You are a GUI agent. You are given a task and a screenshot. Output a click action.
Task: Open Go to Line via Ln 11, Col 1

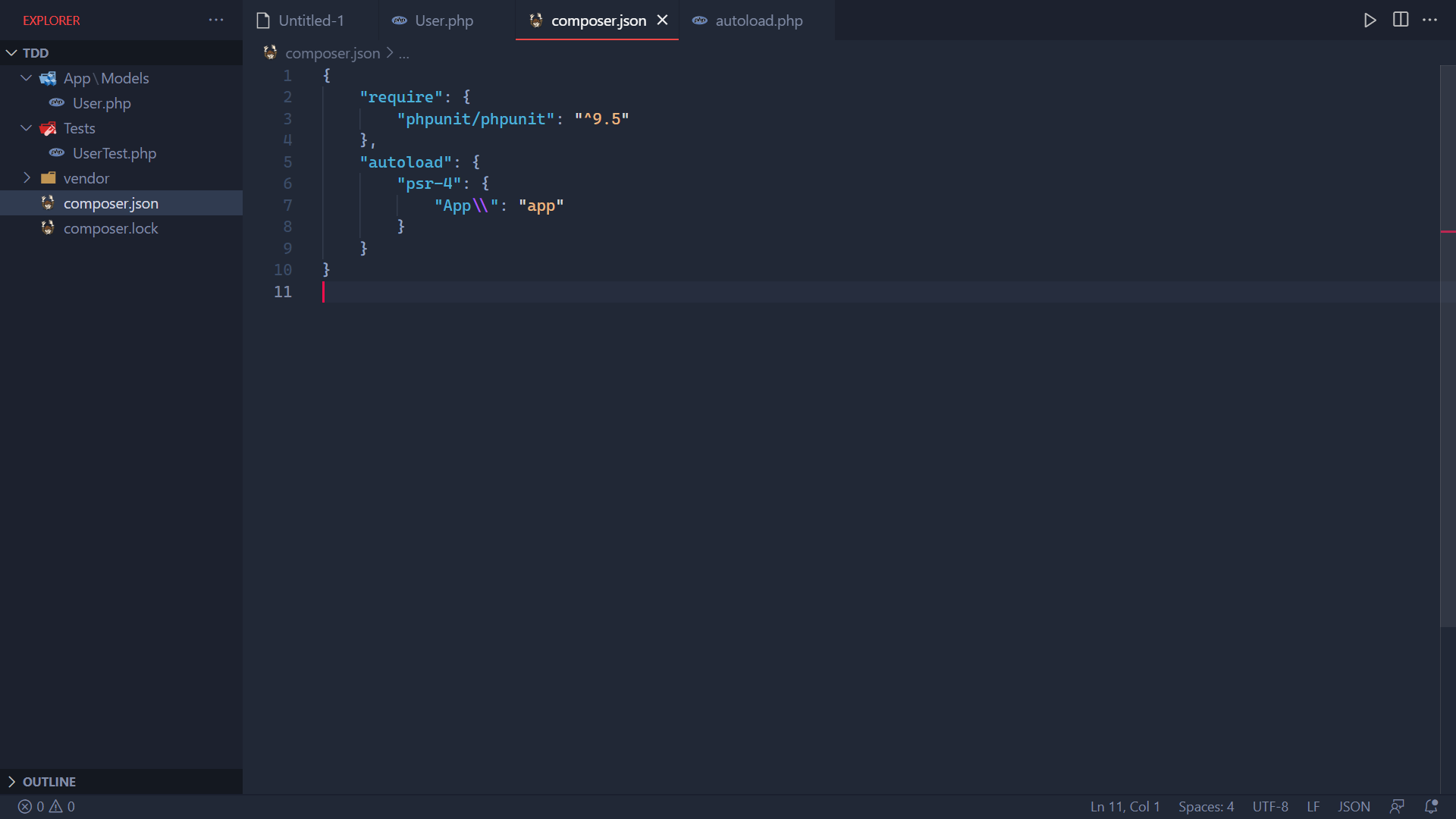[1125, 807]
